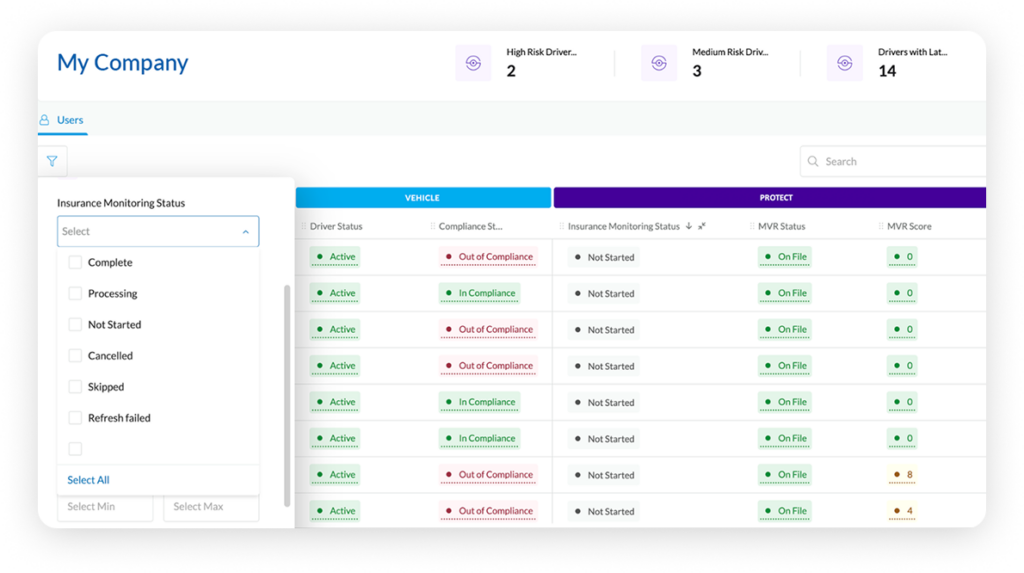The image size is (1024, 573).
Task: Click the drag handle on MVR Status column
Action: [x=750, y=227]
